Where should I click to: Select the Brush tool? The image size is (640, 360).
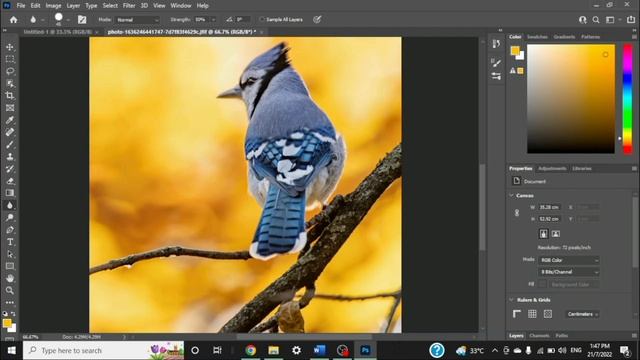click(x=10, y=144)
